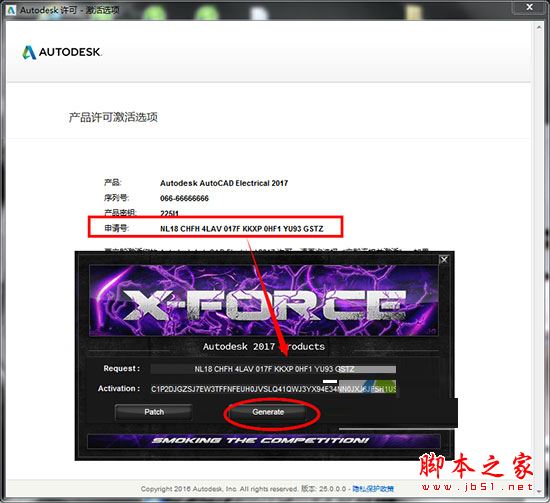Image resolution: width=550 pixels, height=503 pixels.
Task: Close the X-Force keygen window
Action: click(x=444, y=260)
